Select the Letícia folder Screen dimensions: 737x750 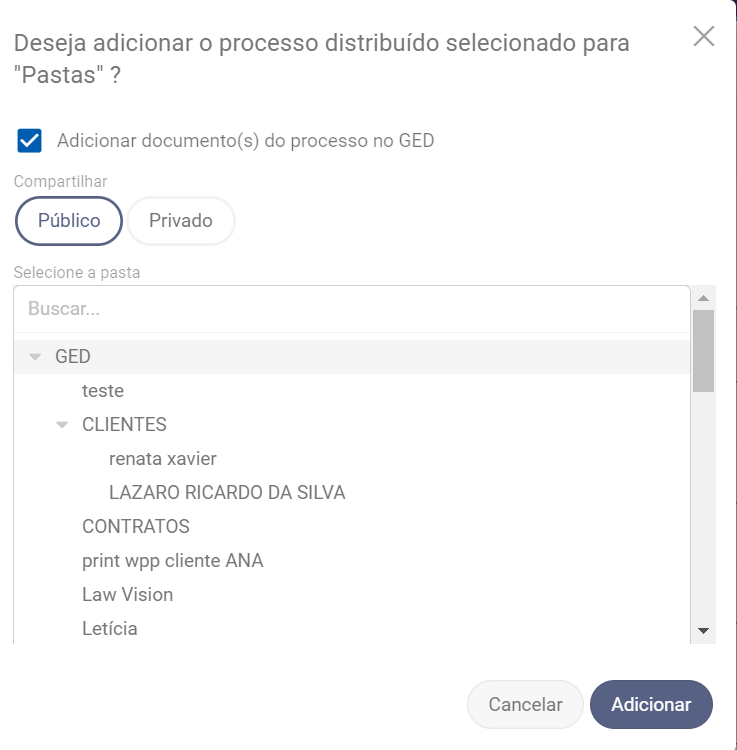click(x=110, y=629)
